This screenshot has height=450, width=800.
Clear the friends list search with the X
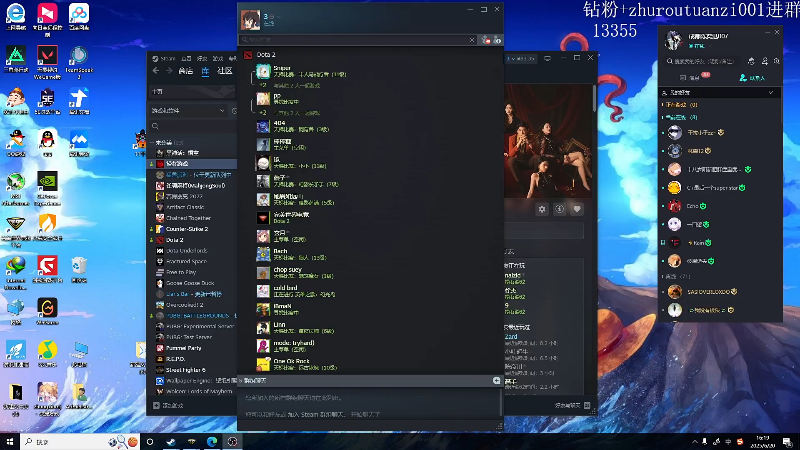[472, 40]
